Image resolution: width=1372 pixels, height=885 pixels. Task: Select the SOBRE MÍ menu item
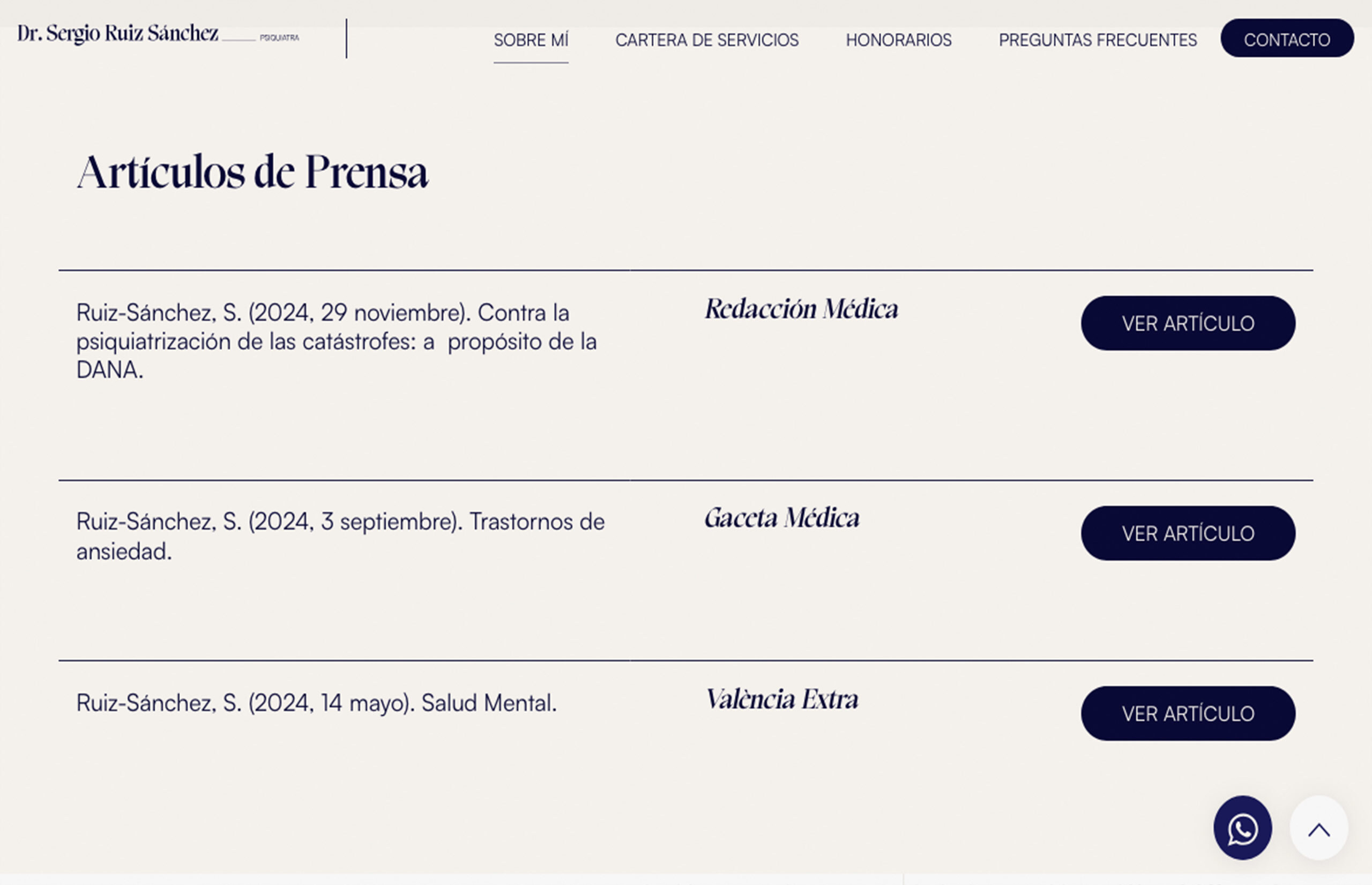pyautogui.click(x=531, y=40)
